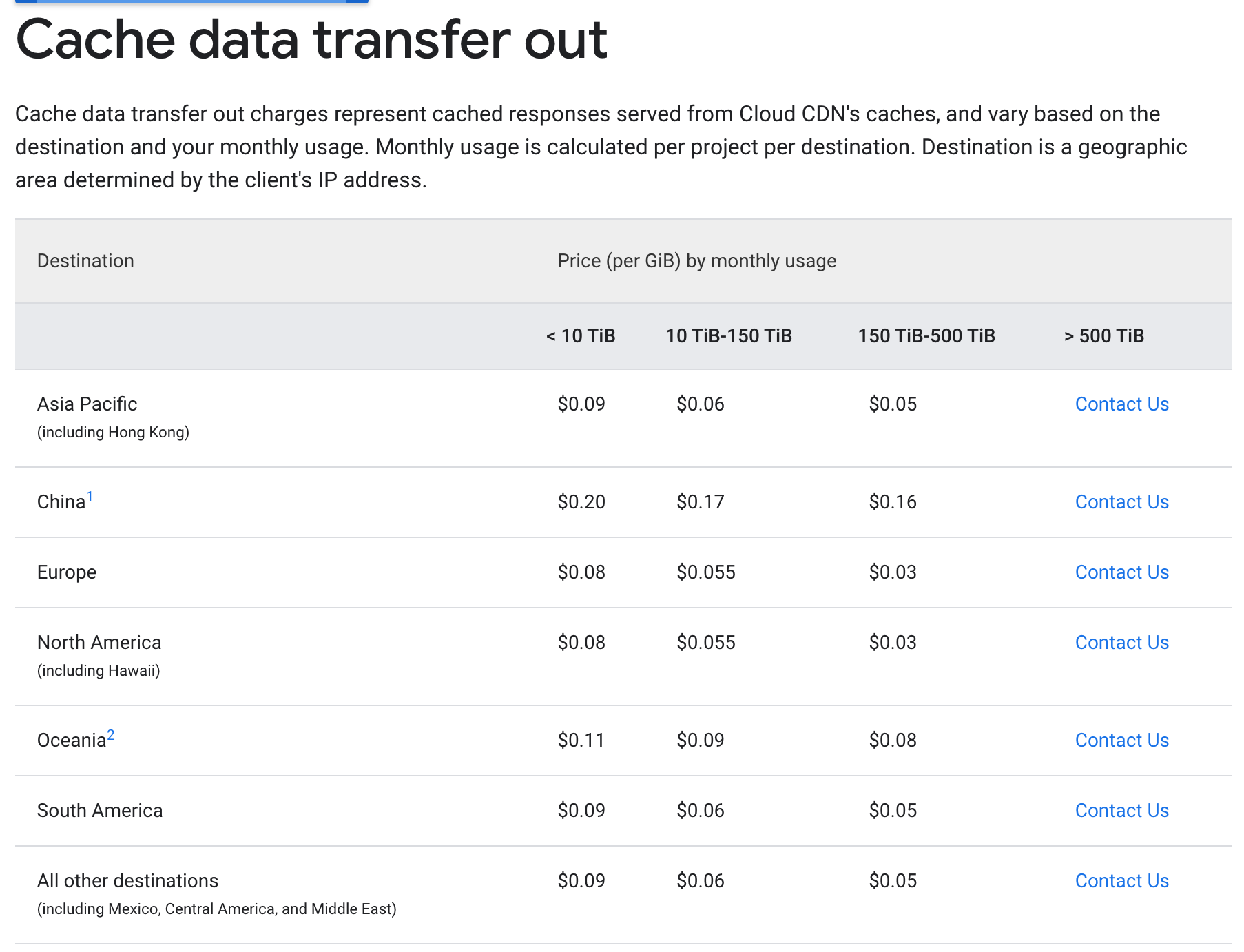The height and width of the screenshot is (952, 1244).
Task: Open Contact Us link in China row
Action: [1121, 502]
